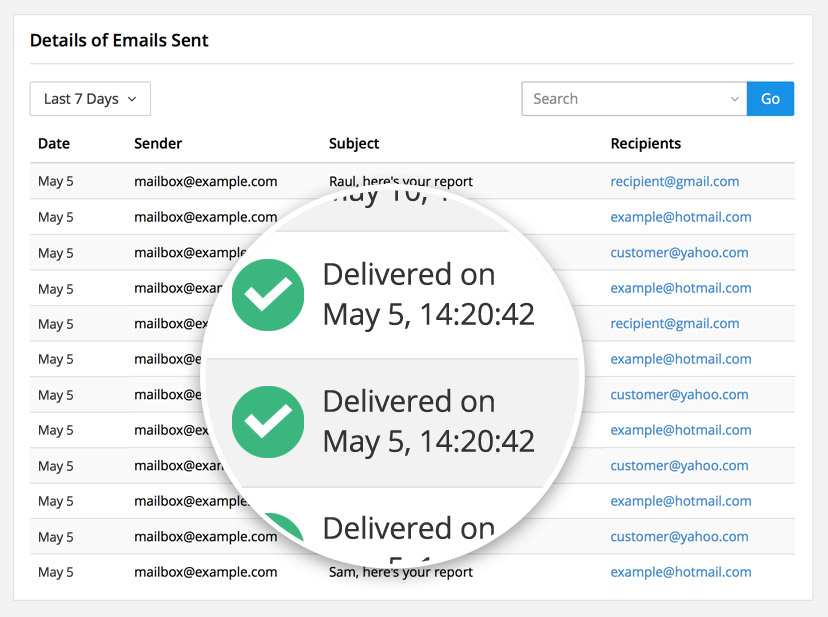Click the Details of Emails Sent heading
Viewport: 828px width, 617px height.
(x=119, y=41)
